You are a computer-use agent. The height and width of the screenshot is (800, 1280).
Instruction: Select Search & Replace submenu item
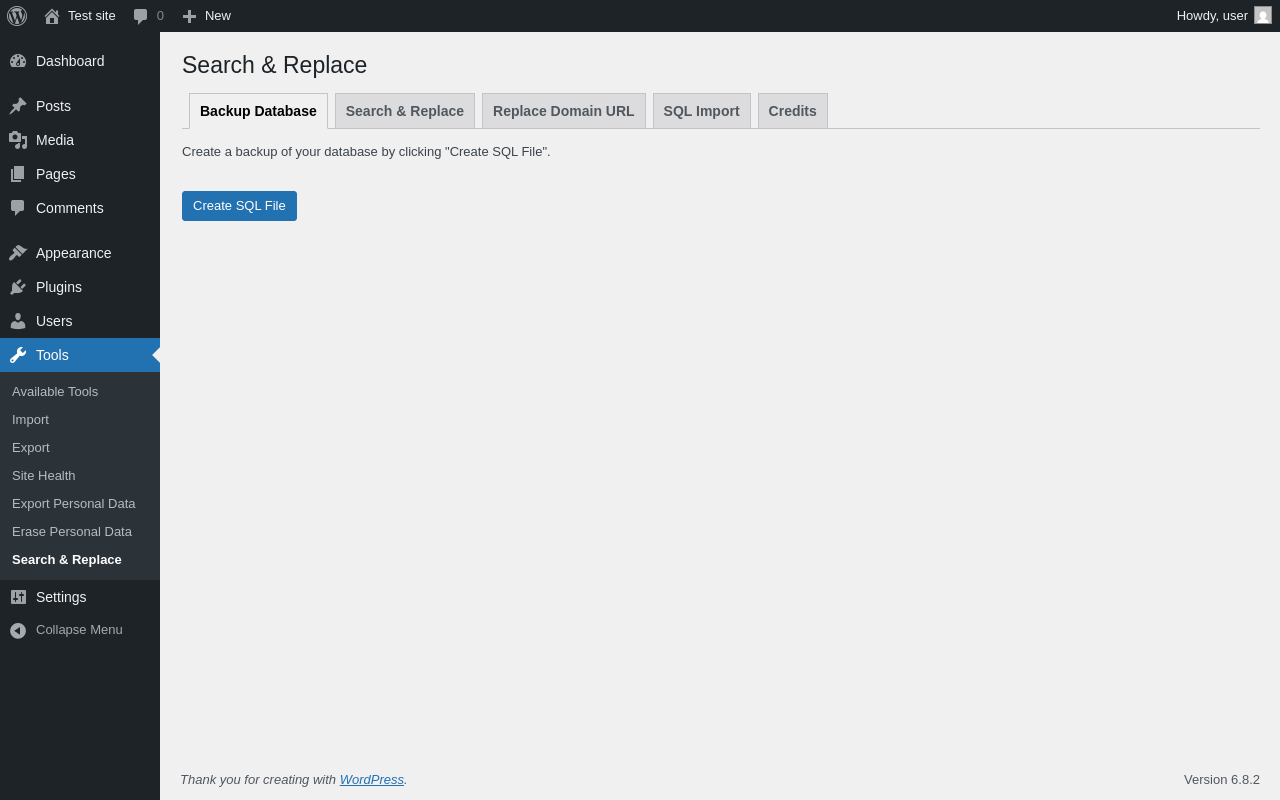(67, 560)
